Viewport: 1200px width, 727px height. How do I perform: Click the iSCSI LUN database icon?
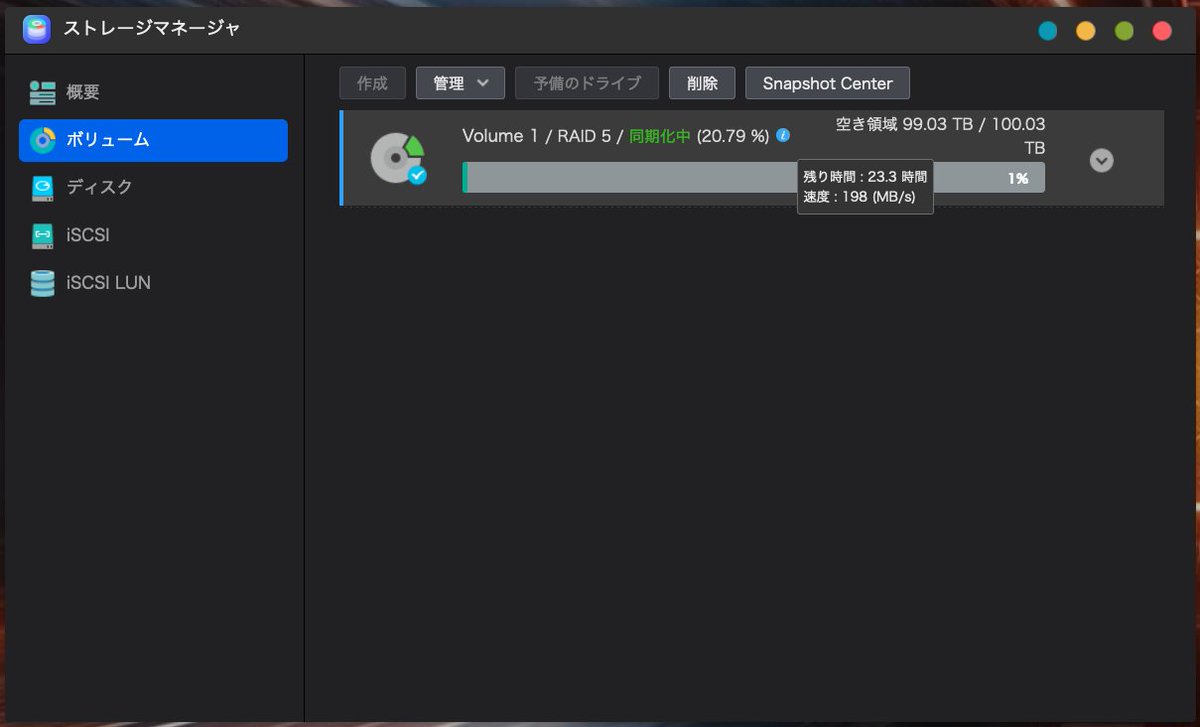pyautogui.click(x=42, y=283)
